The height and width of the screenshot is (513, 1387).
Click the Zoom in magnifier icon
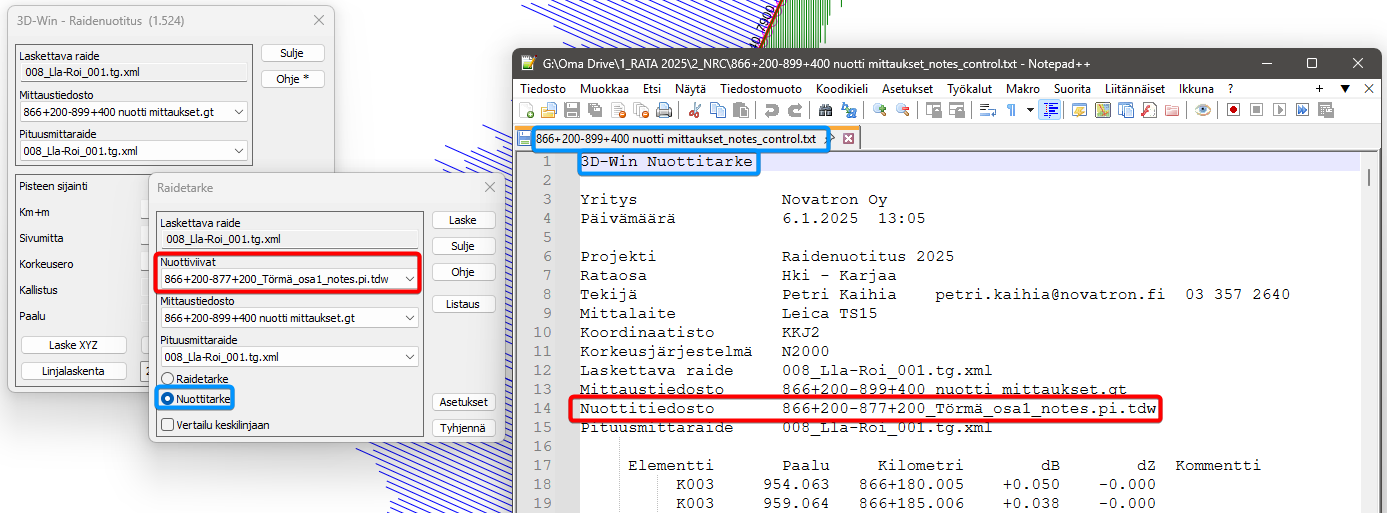pyautogui.click(x=880, y=110)
